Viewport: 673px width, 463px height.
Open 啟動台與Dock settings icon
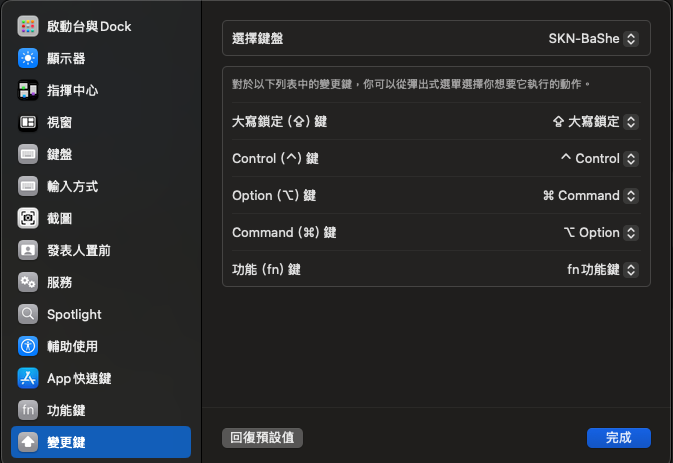[28, 26]
